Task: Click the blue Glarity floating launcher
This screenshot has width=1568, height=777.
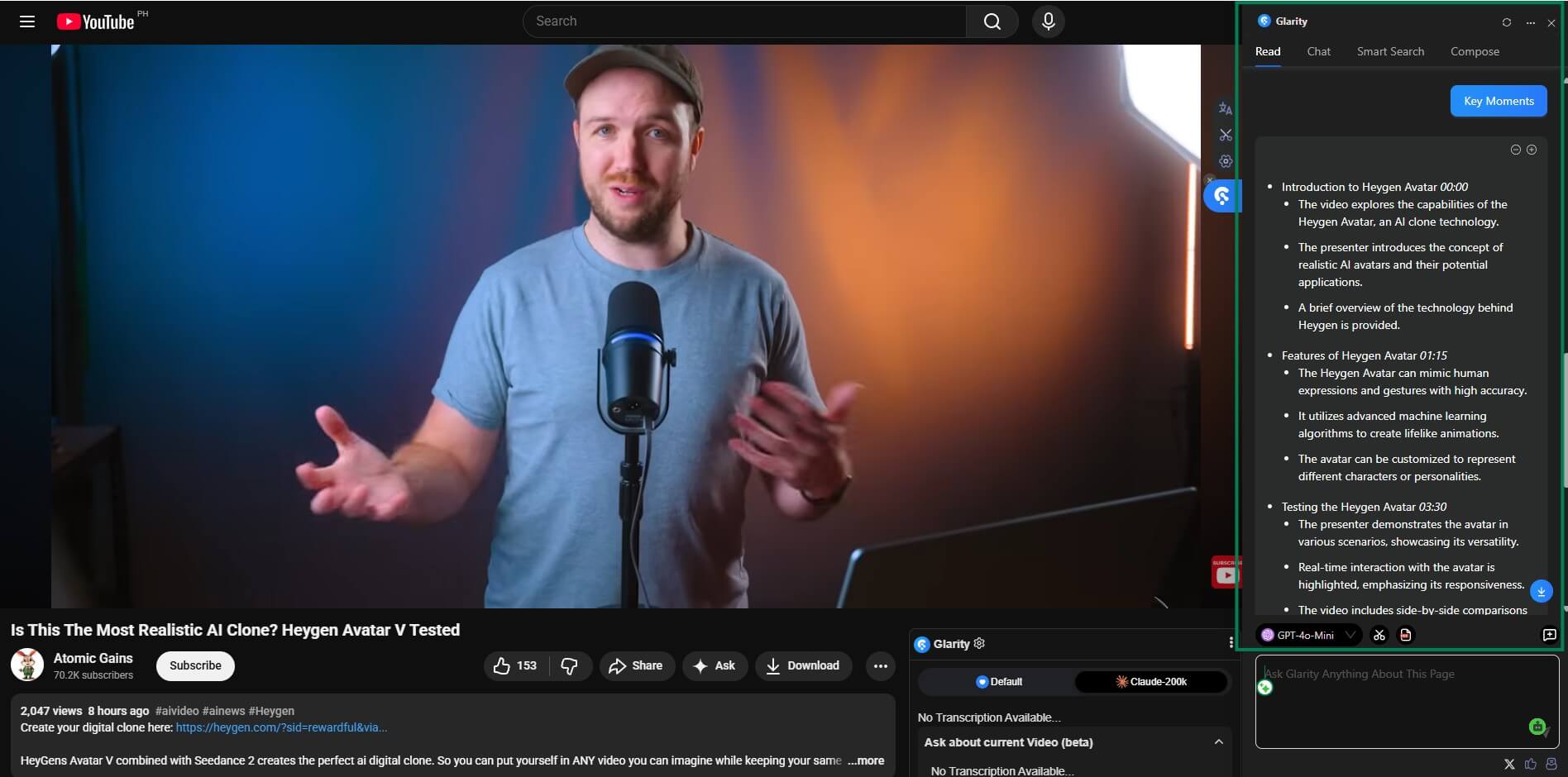Action: pyautogui.click(x=1221, y=196)
